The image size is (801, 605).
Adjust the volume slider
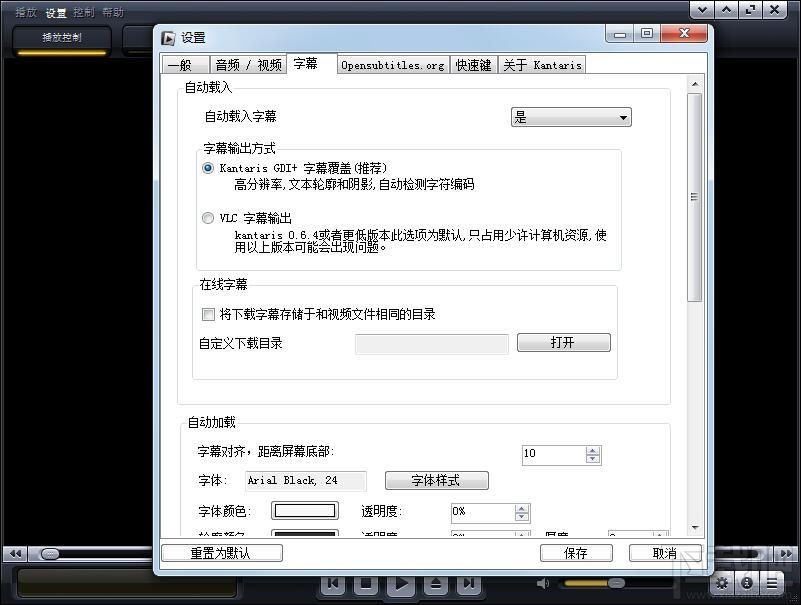pos(614,583)
